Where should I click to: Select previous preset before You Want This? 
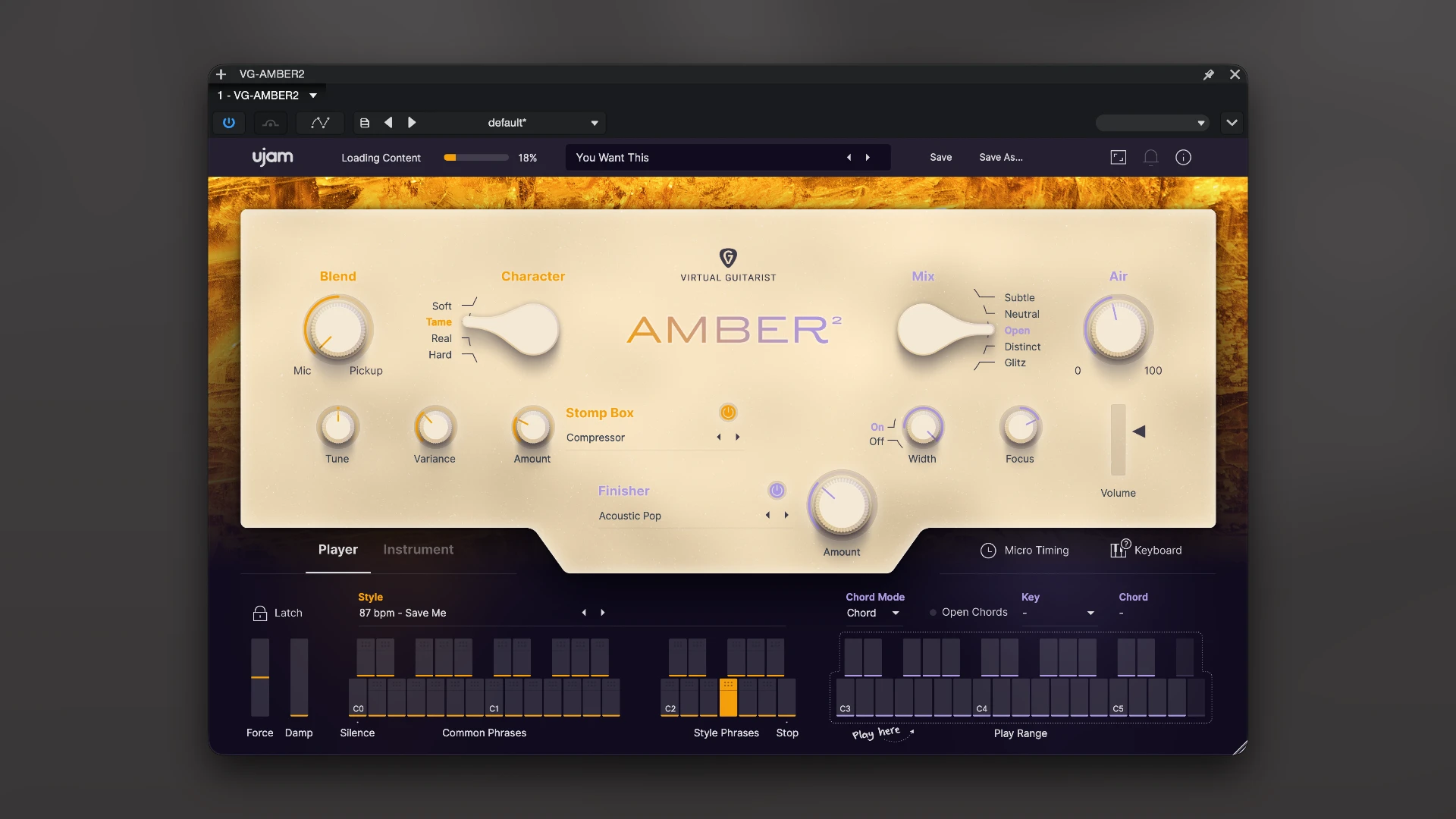[x=849, y=158]
